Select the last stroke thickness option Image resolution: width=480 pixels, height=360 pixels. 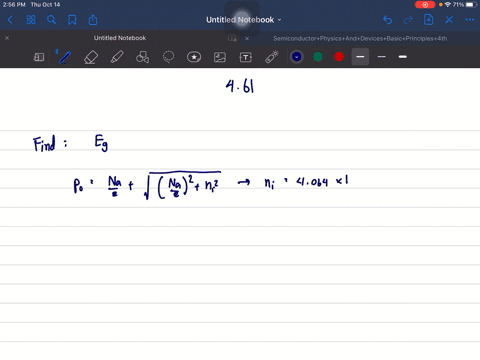point(403,57)
